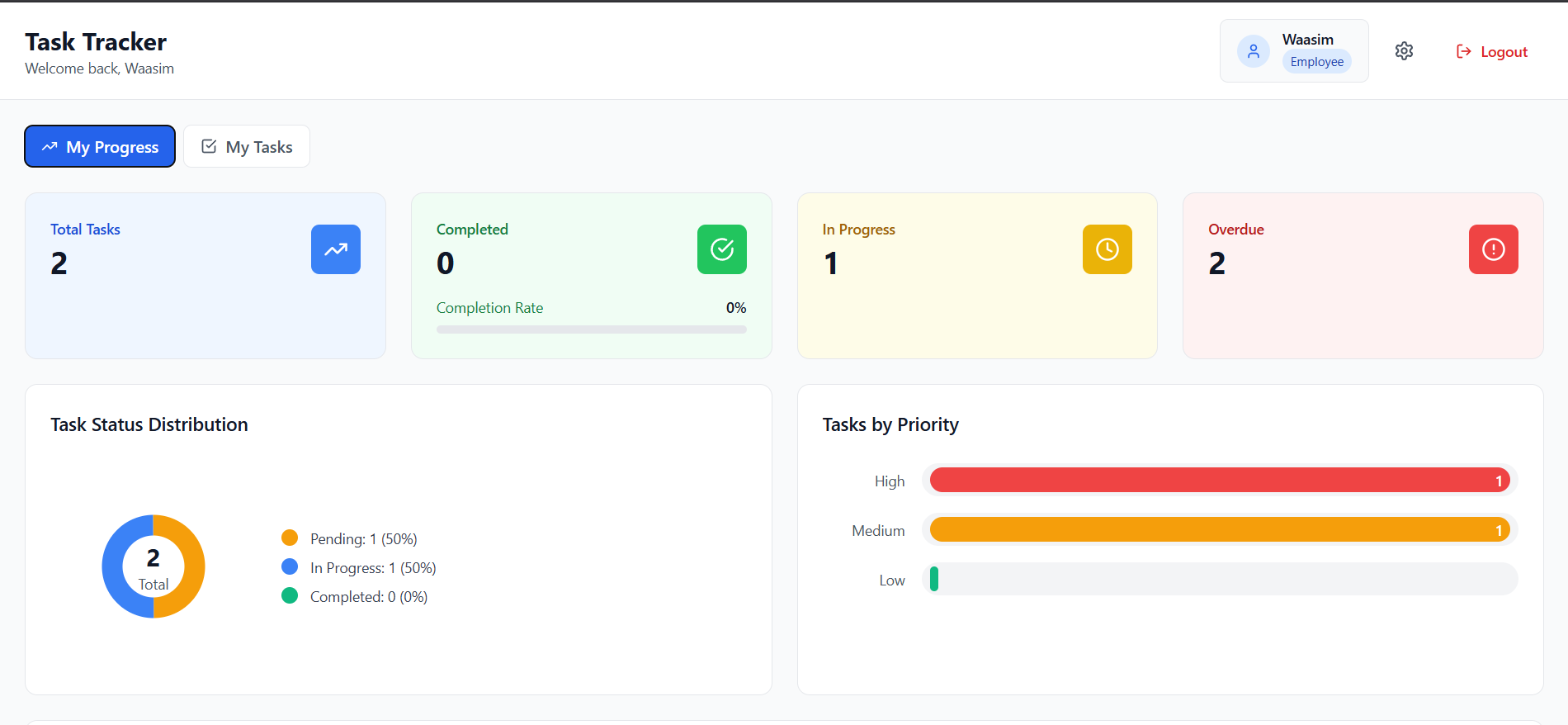
Task: Click the Welcome back, Waasim text
Action: click(x=100, y=69)
